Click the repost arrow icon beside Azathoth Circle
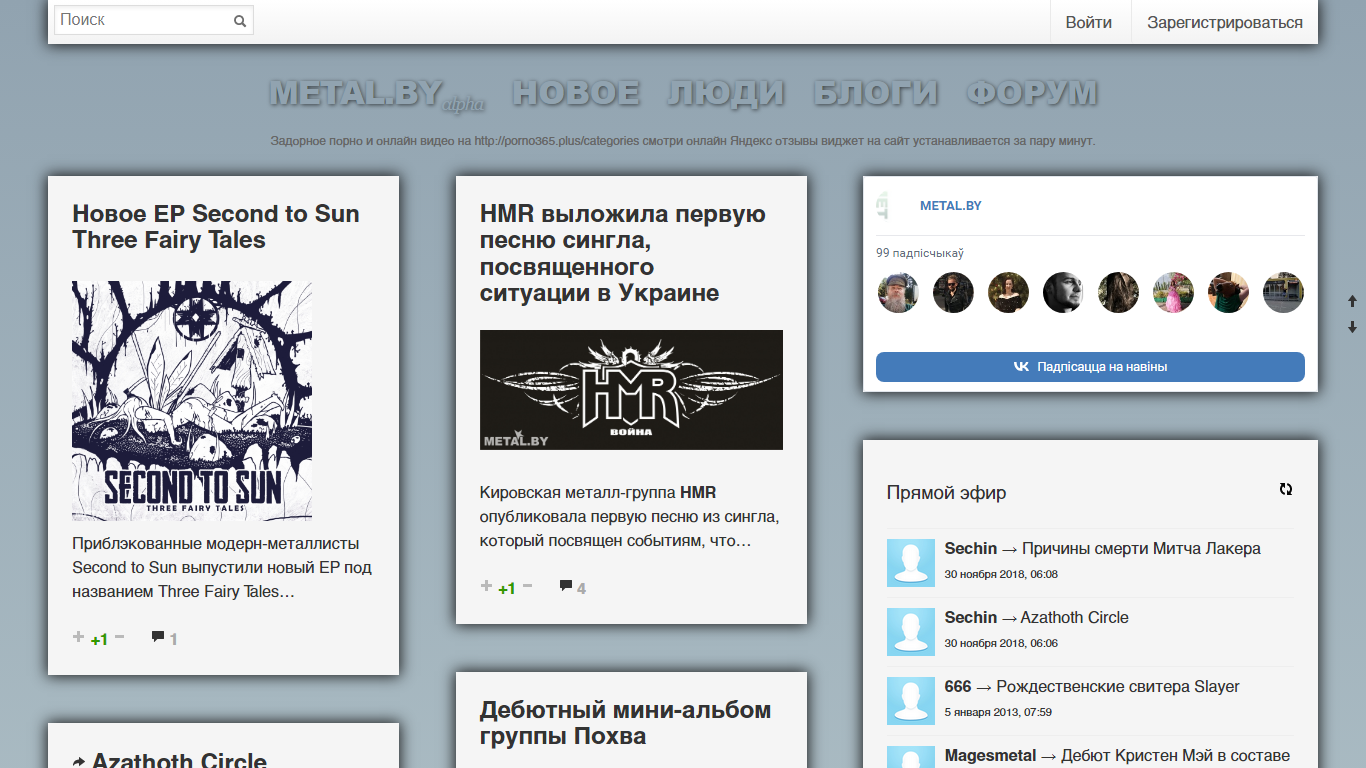 79,763
